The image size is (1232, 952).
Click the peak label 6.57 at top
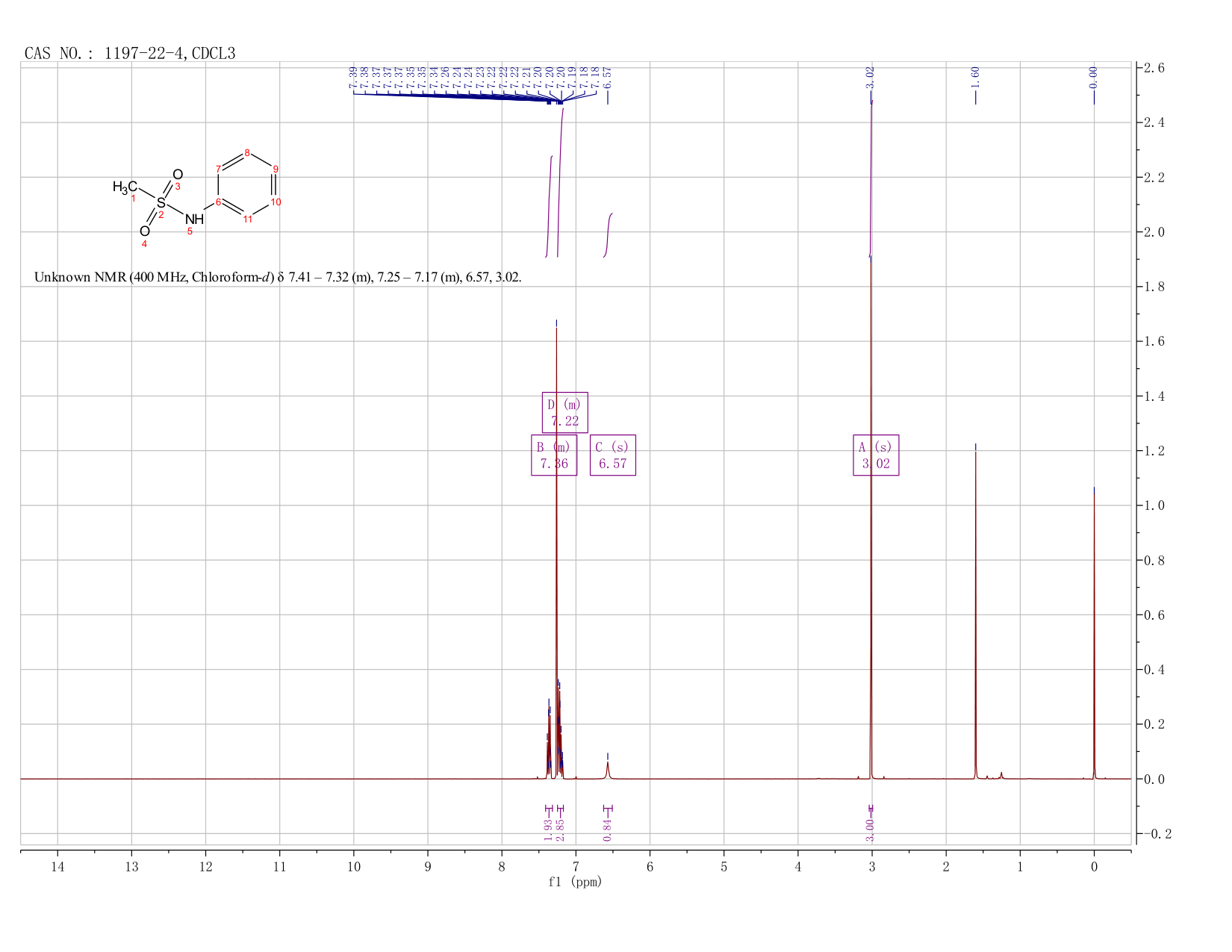pos(607,77)
